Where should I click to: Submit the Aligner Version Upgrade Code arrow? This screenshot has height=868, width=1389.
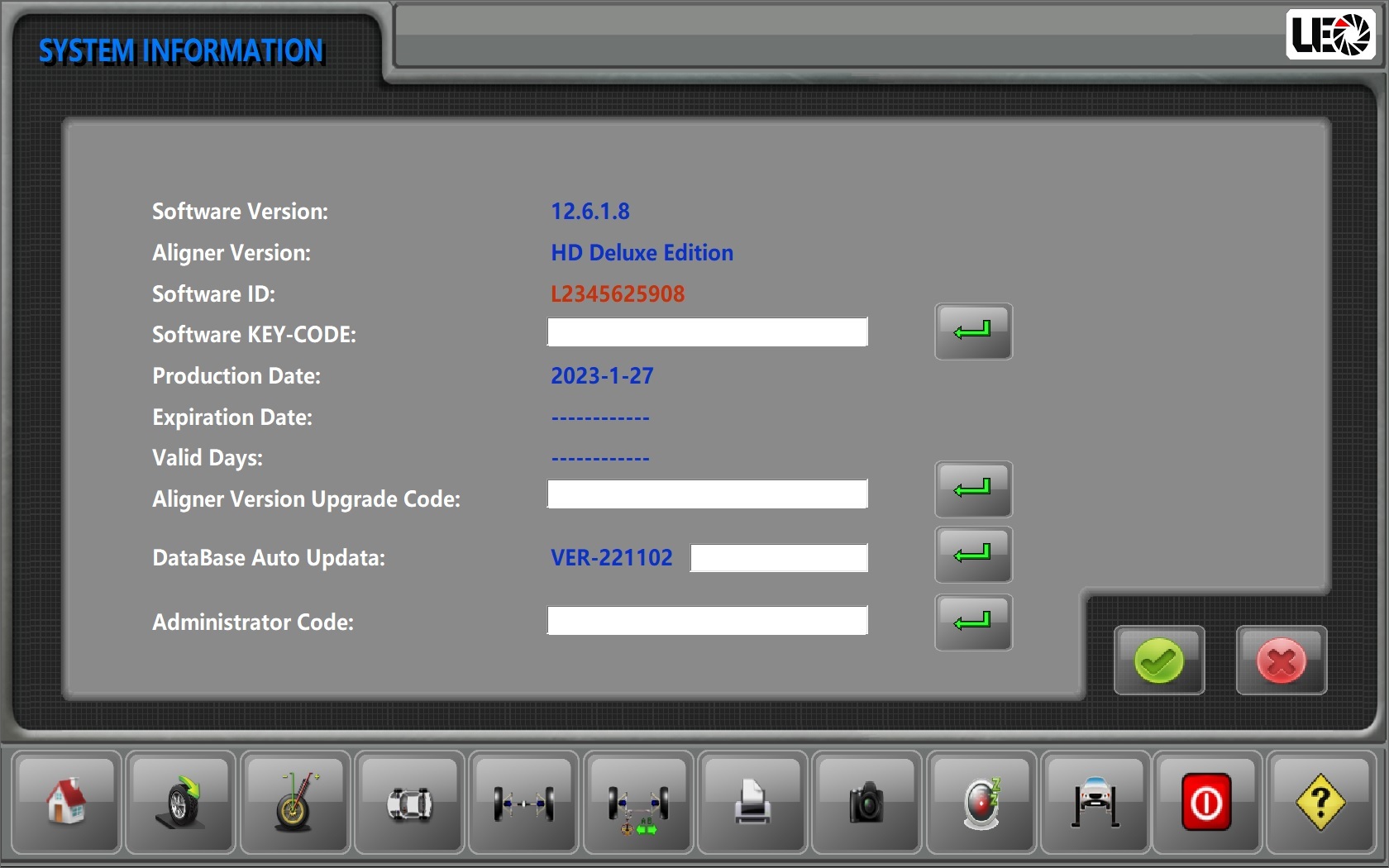click(973, 489)
